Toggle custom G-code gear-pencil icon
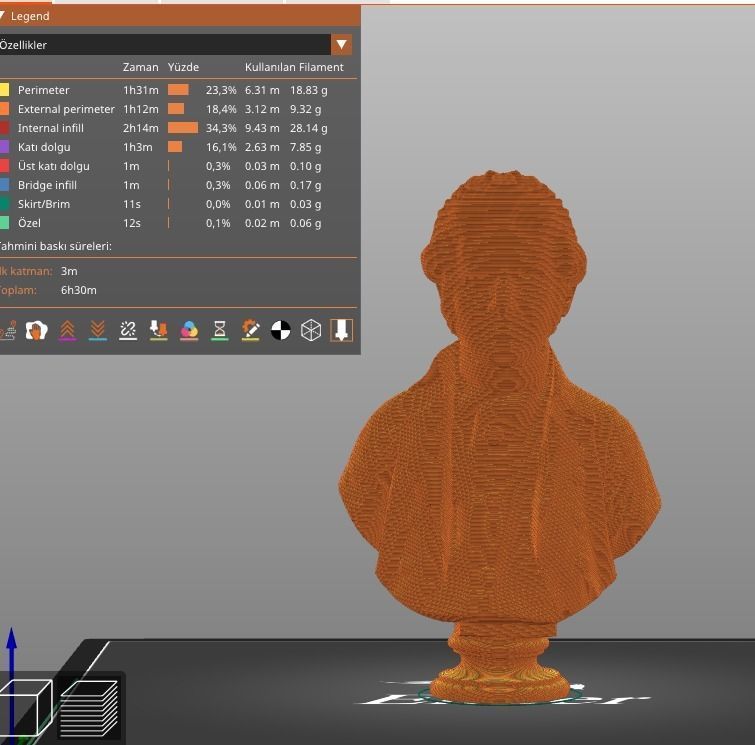This screenshot has height=745, width=755. point(250,330)
